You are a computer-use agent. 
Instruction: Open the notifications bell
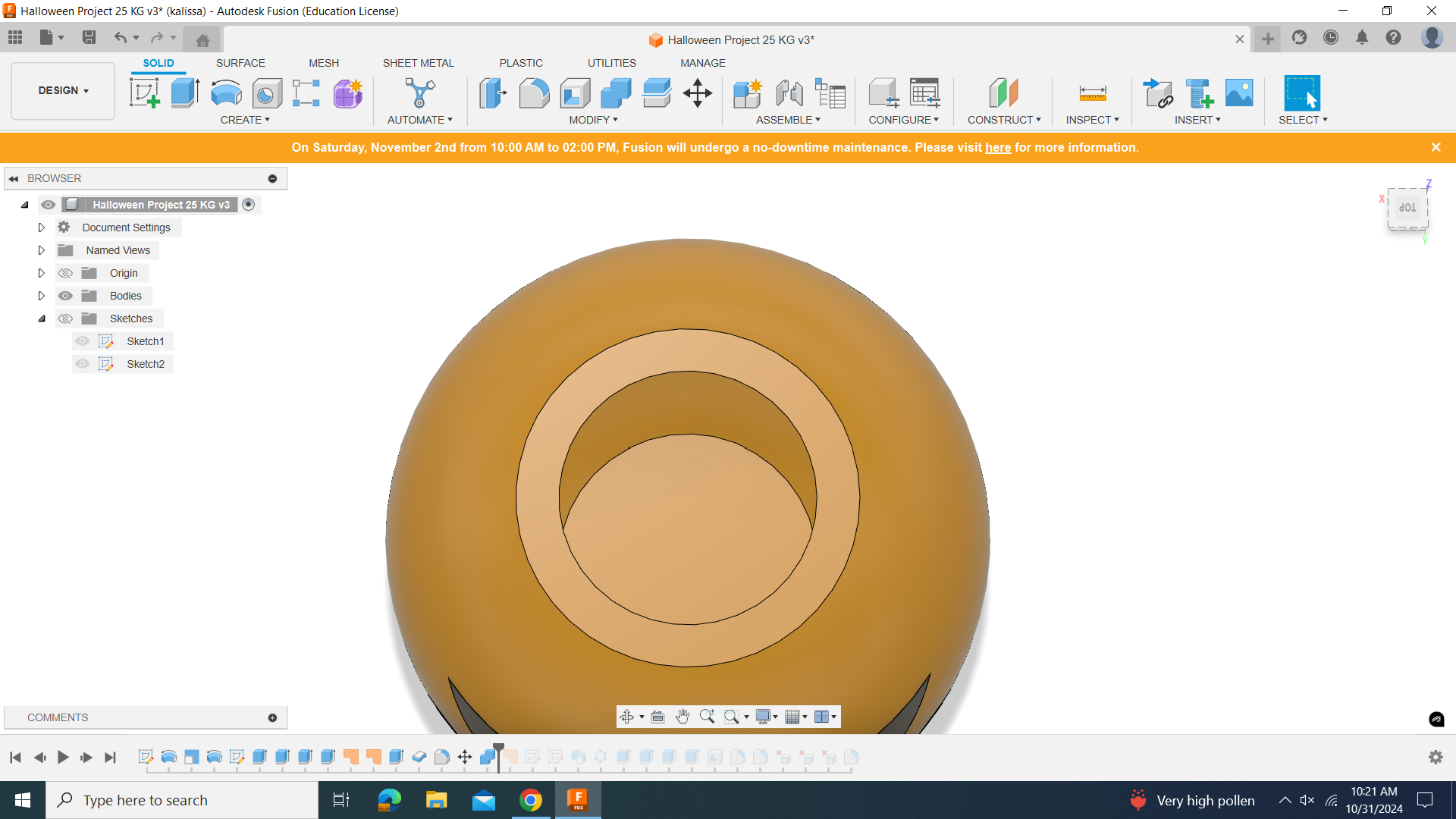pos(1362,37)
